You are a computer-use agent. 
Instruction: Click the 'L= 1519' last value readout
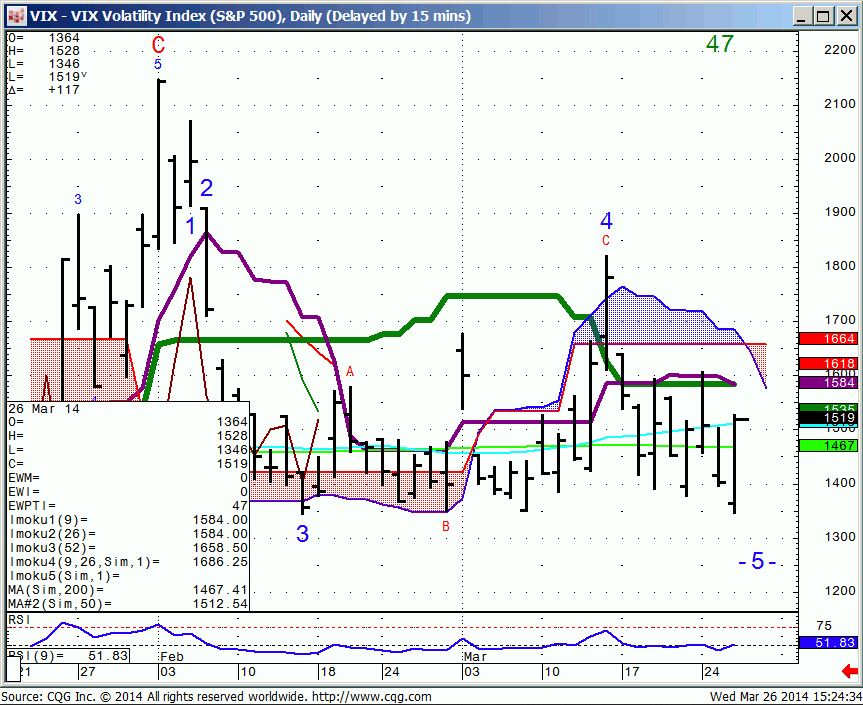tap(47, 76)
